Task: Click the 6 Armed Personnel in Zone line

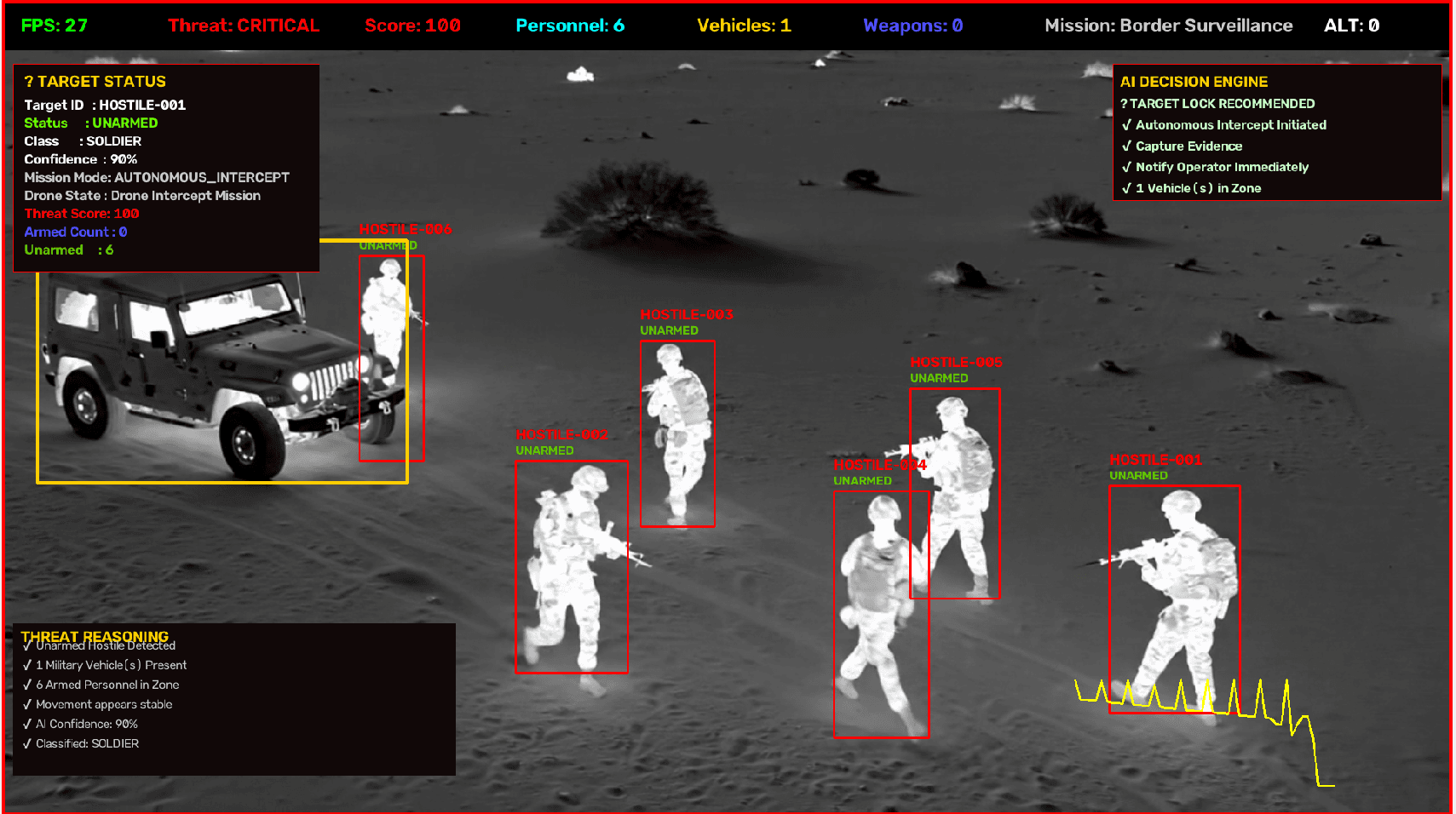Action: pyautogui.click(x=101, y=685)
